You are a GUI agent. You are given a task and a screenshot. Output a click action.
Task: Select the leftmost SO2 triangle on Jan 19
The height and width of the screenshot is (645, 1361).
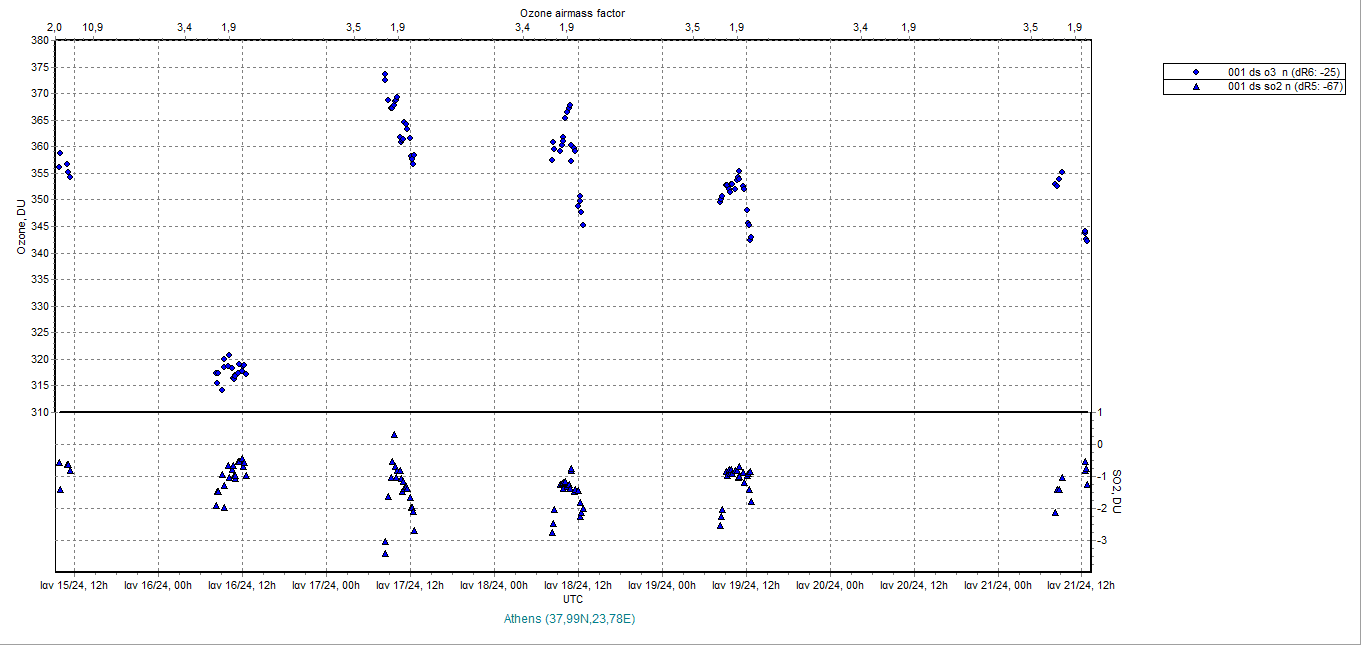coord(720,525)
